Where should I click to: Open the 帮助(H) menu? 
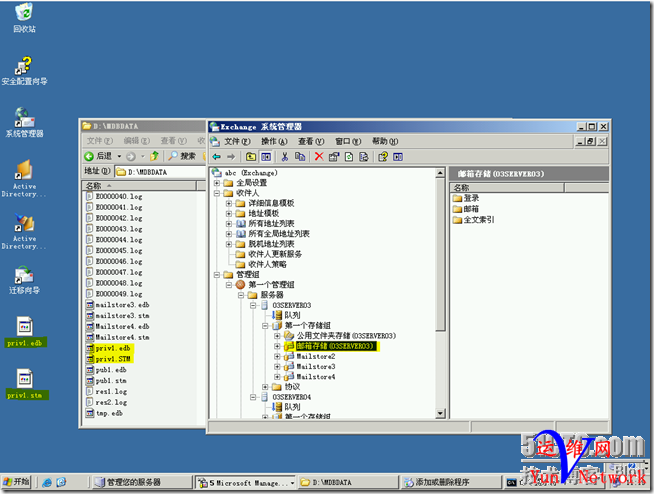385,141
